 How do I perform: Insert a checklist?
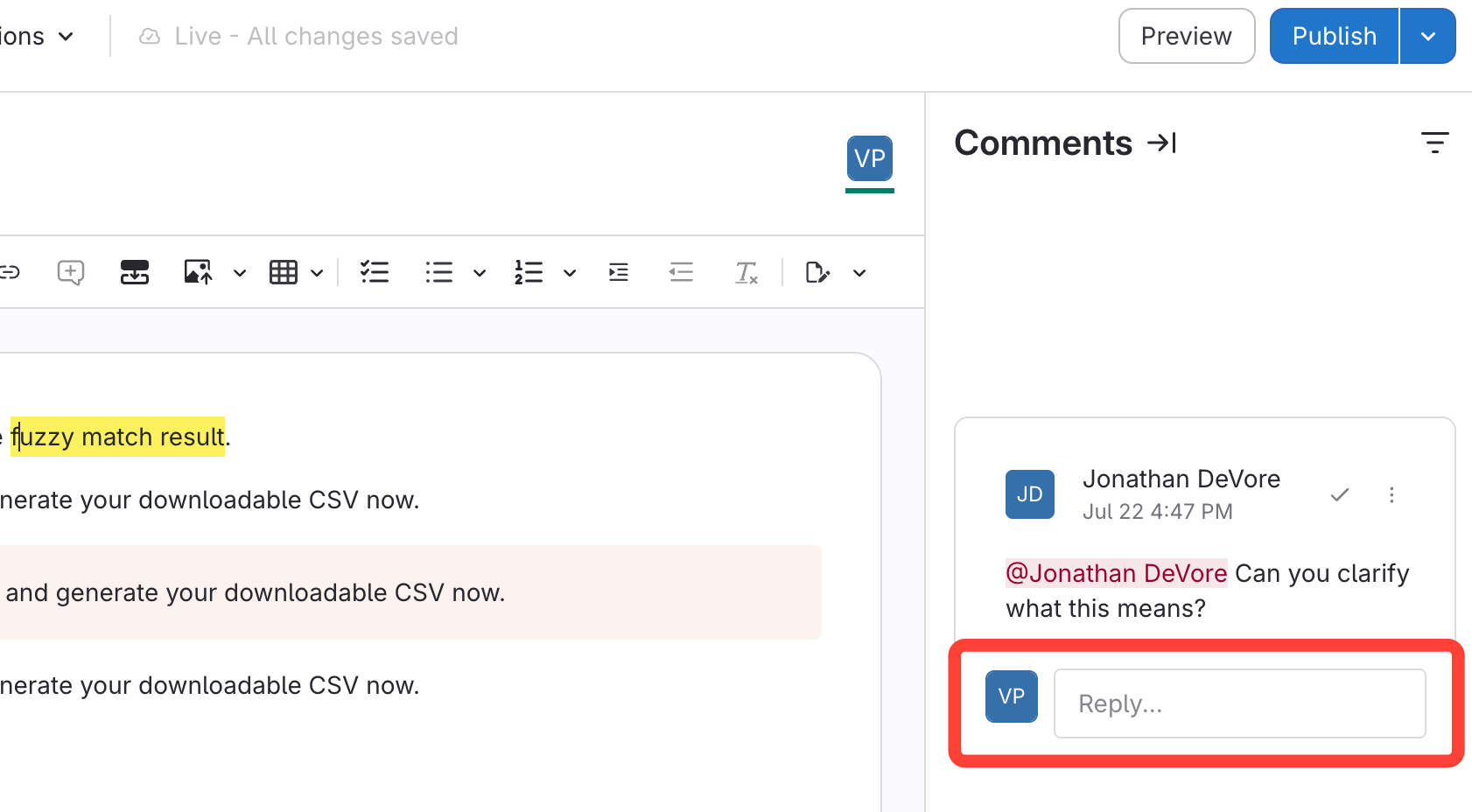coord(375,272)
